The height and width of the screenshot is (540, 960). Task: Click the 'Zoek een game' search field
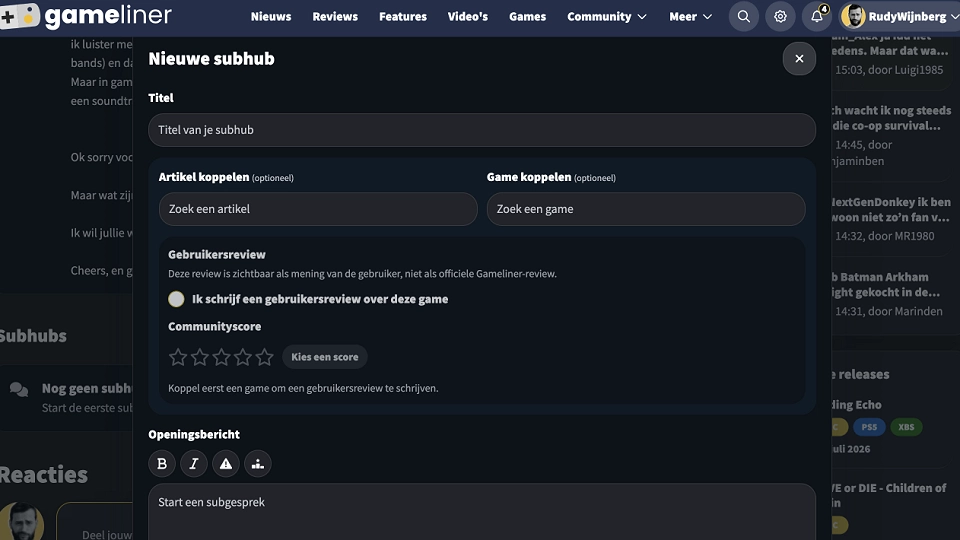646,209
